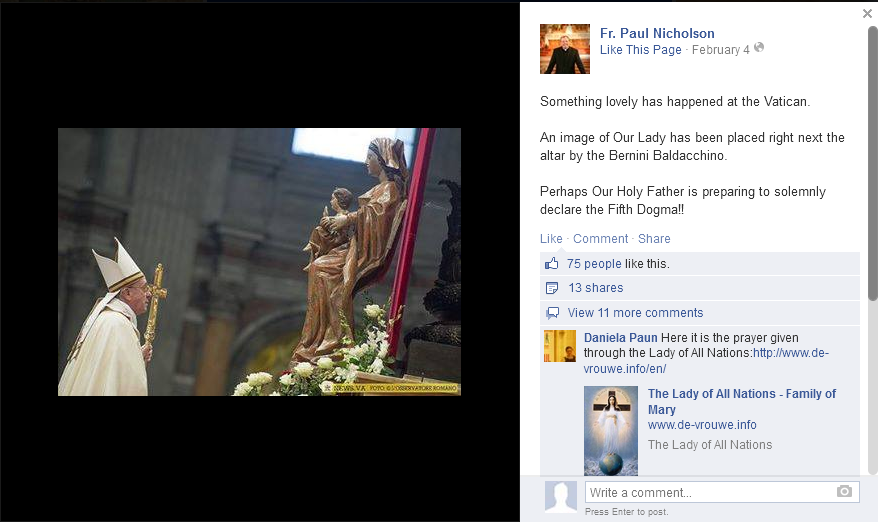Open The Lady of All Nations title link
This screenshot has width=878, height=522.
coord(741,402)
